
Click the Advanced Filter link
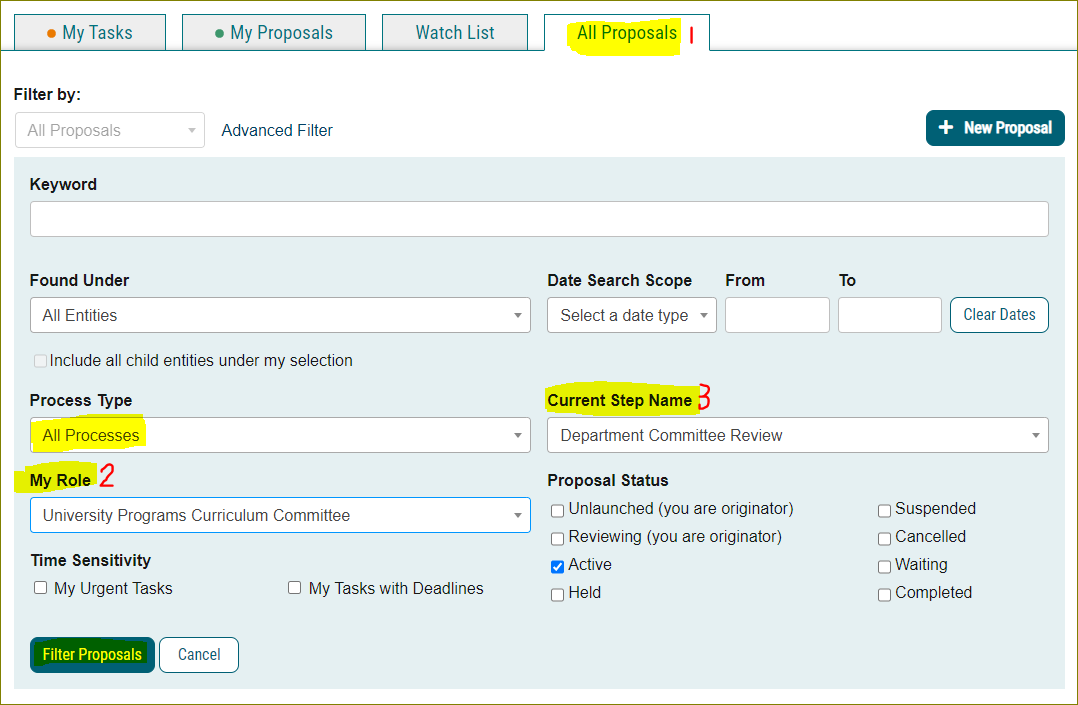(277, 130)
